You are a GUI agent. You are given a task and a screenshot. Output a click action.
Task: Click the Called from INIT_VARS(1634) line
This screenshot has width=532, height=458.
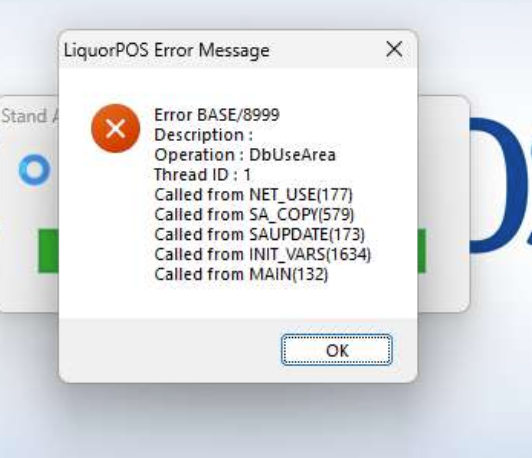(263, 255)
